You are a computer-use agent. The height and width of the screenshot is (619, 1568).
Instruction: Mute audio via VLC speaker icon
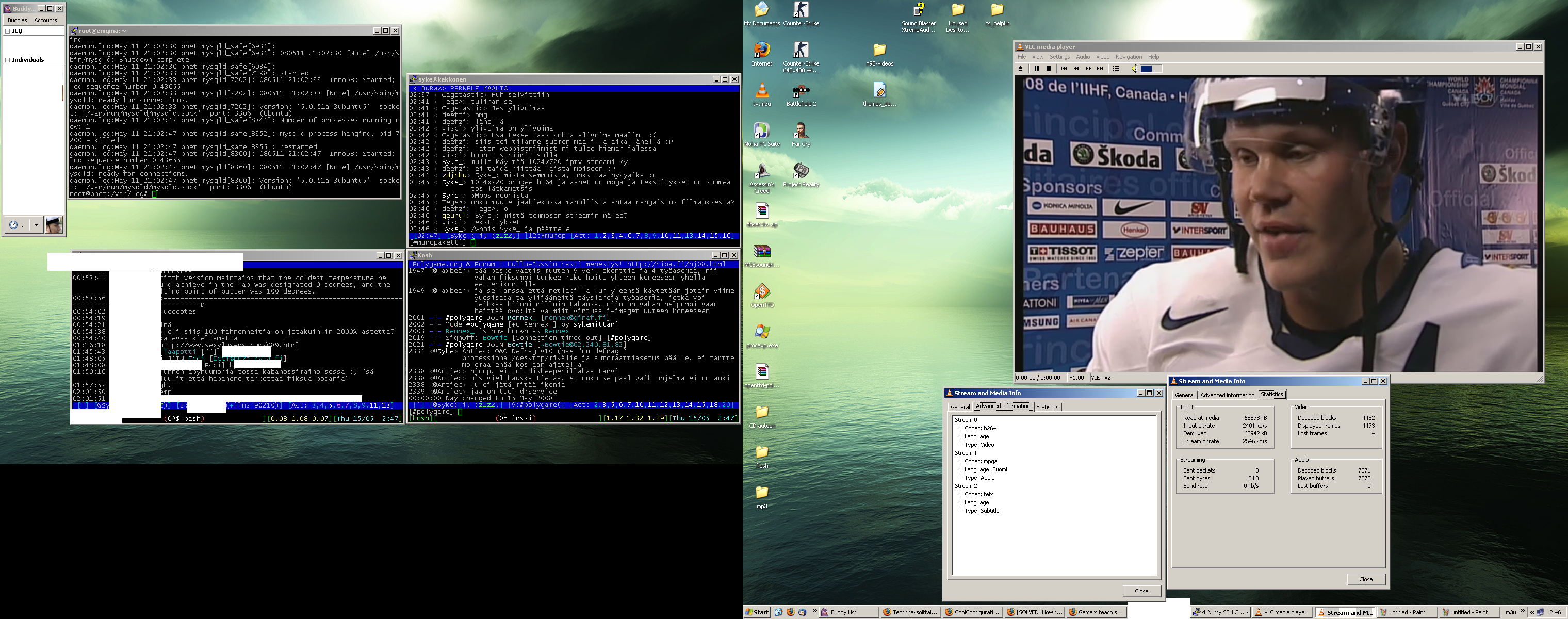click(1134, 69)
